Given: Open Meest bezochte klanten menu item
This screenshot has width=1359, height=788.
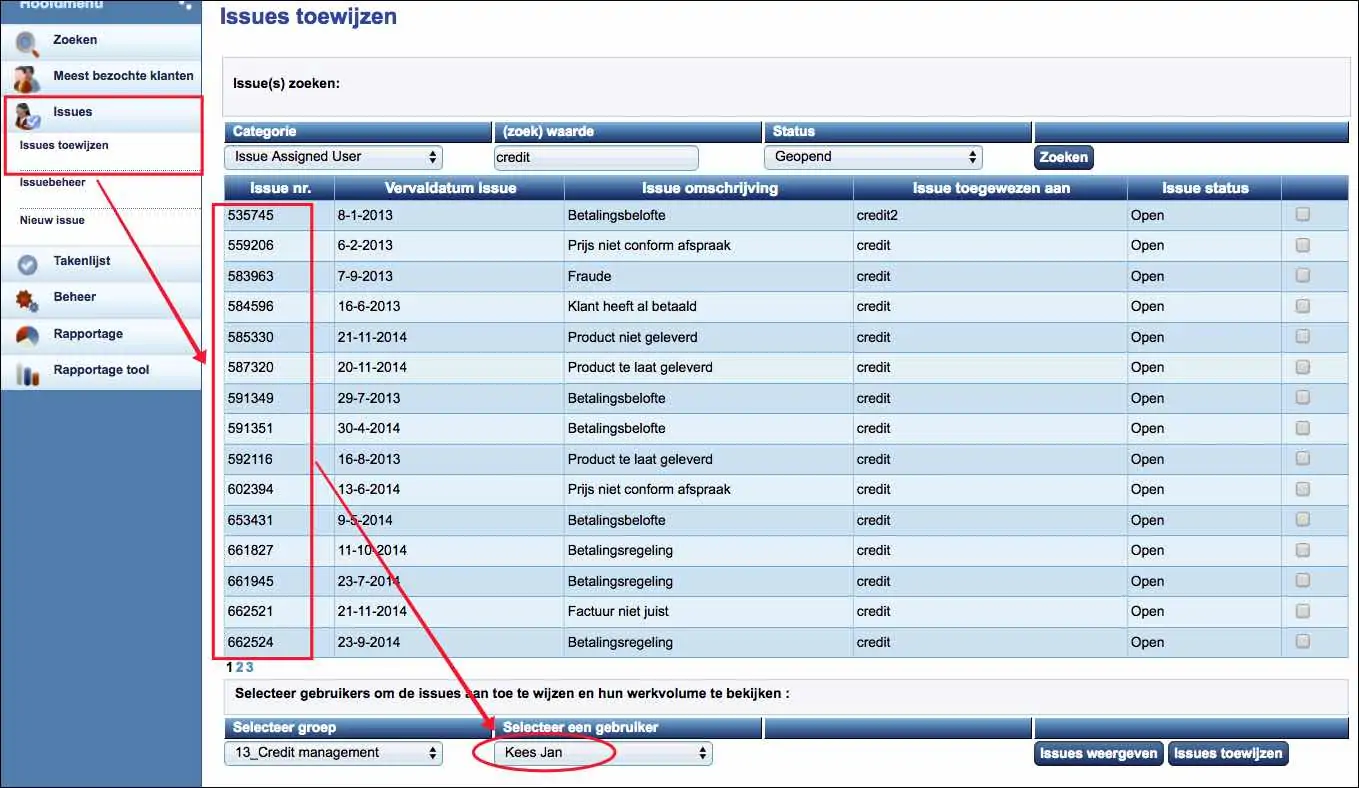Looking at the screenshot, I should (123, 76).
